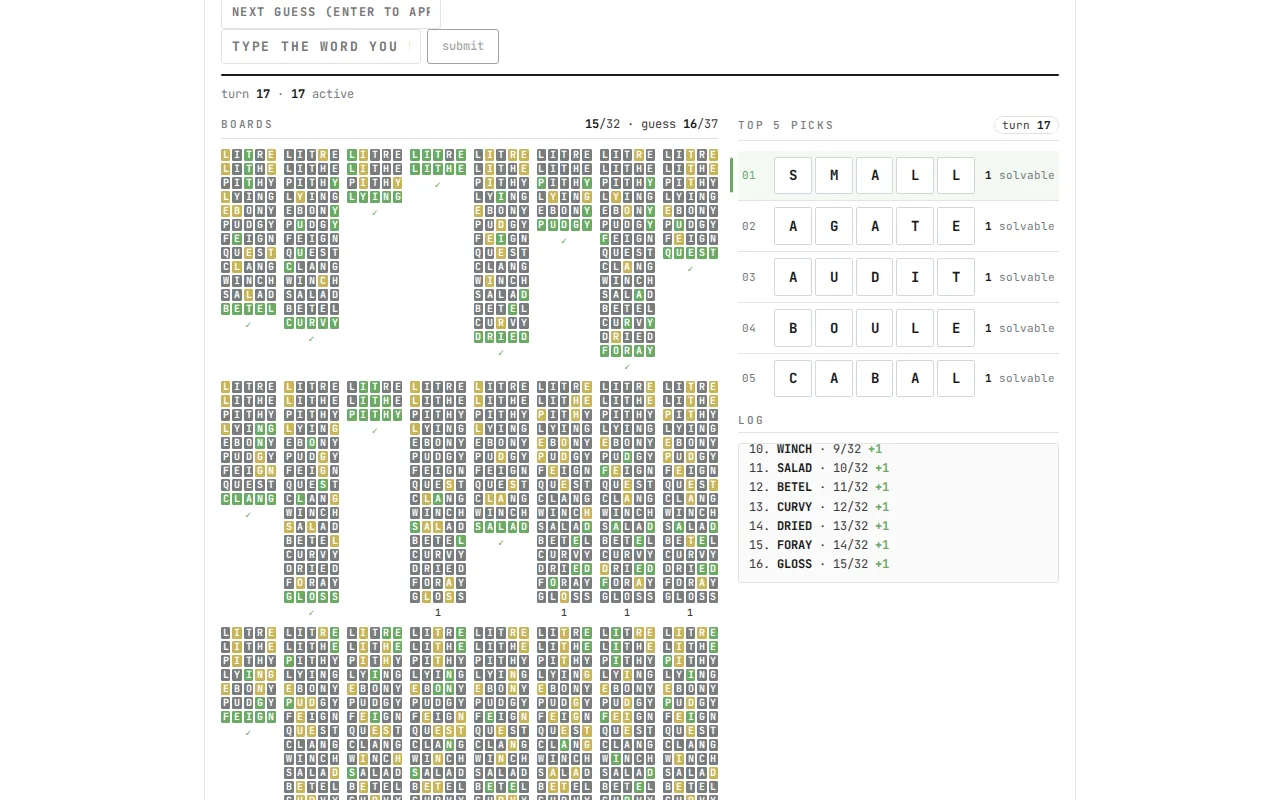The image size is (1280, 800).
Task: Click log entry 13. CURVY
Action: 819,507
